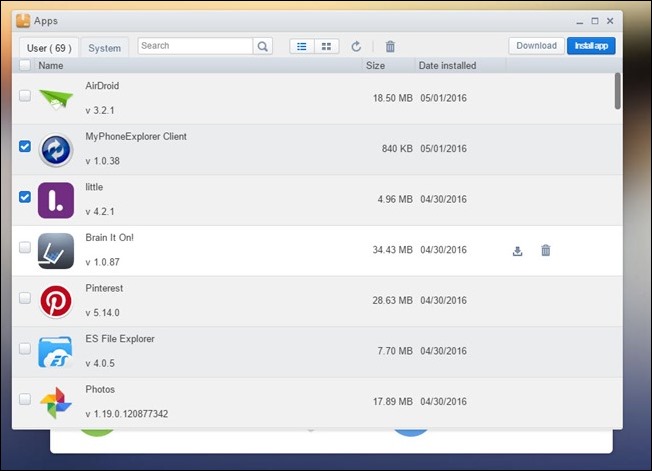Uncheck the little app checkbox
This screenshot has width=652, height=471.
[25, 197]
